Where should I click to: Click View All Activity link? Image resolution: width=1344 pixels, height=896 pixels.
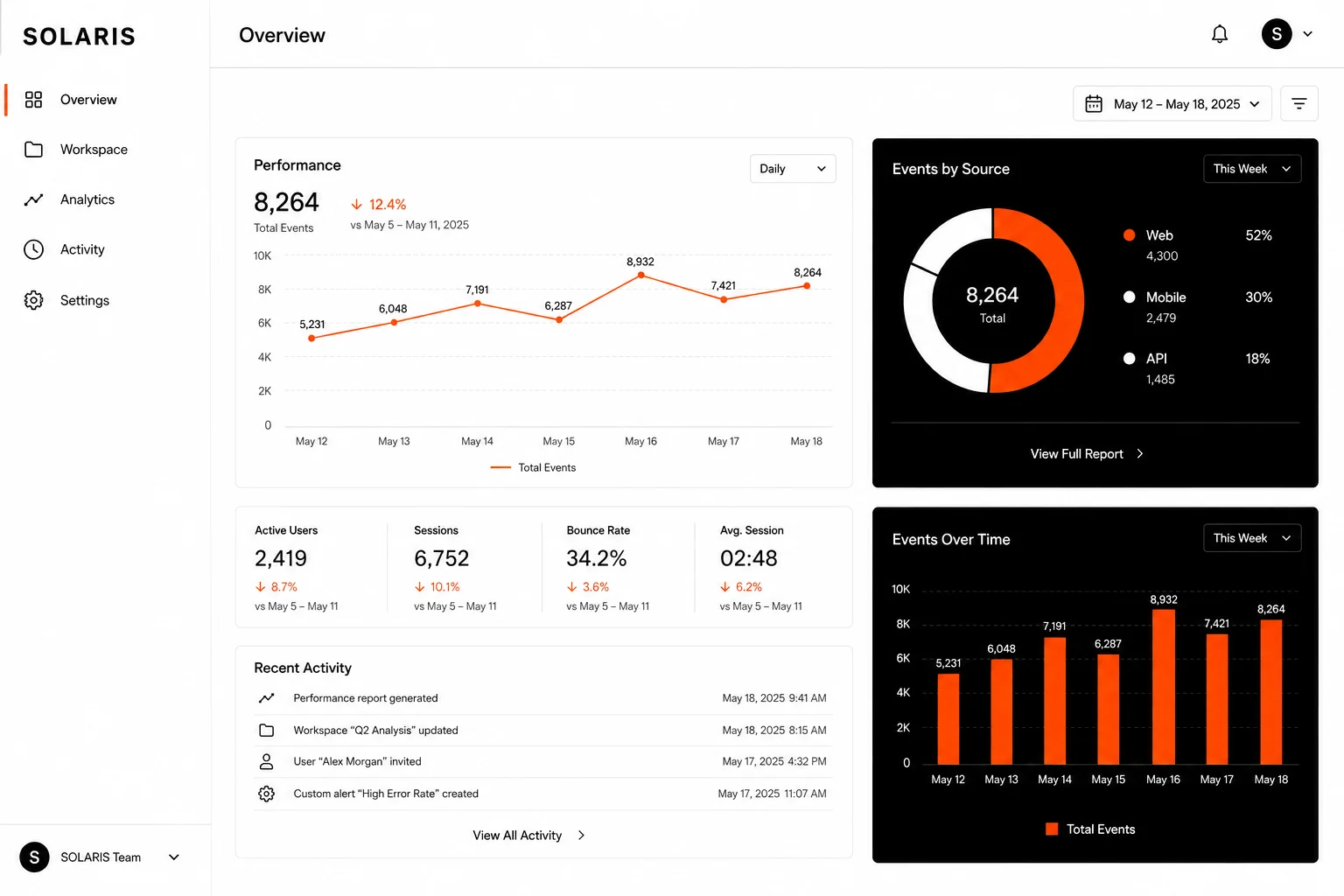click(528, 836)
